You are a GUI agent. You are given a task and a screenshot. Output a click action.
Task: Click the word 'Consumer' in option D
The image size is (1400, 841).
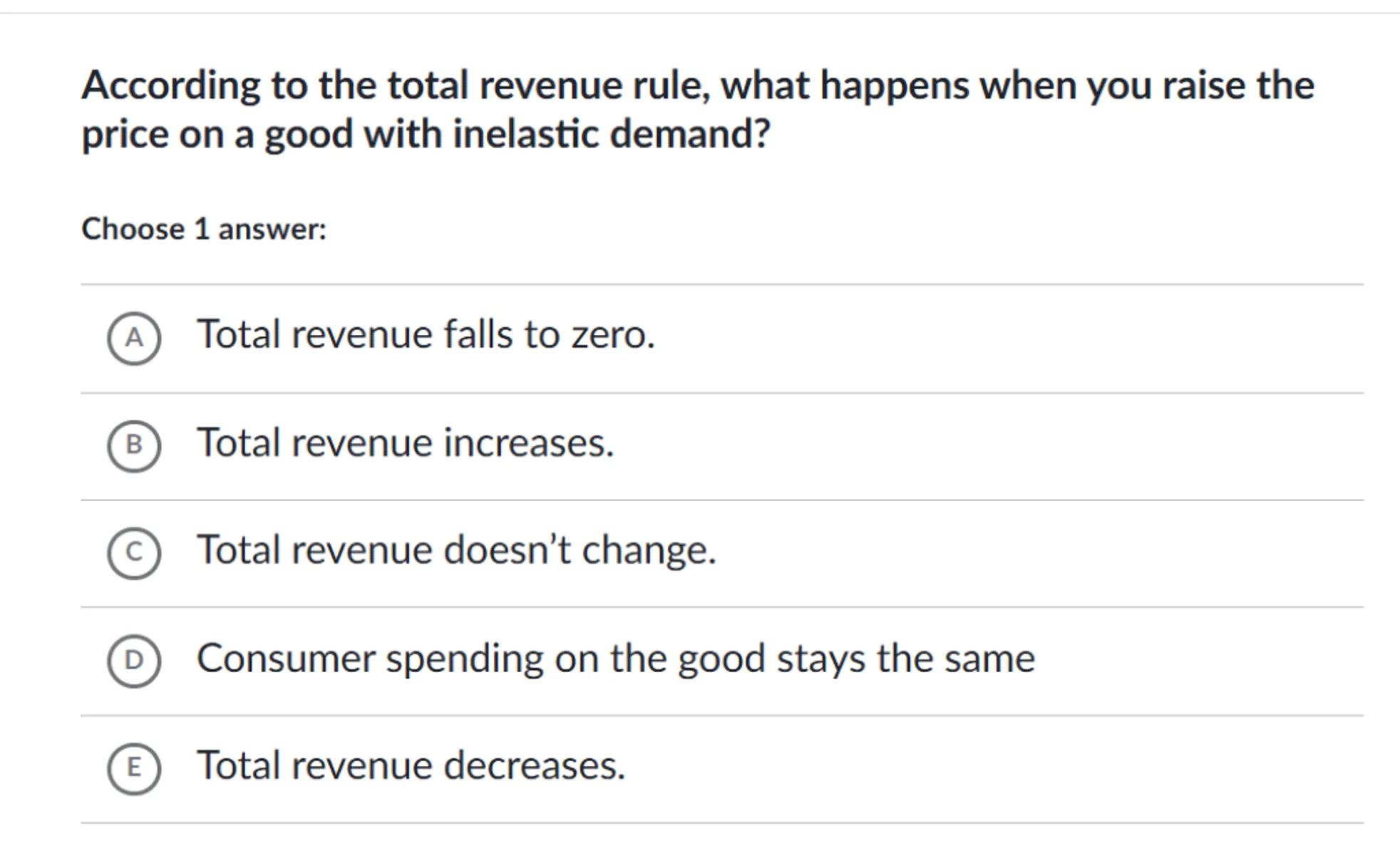285,658
